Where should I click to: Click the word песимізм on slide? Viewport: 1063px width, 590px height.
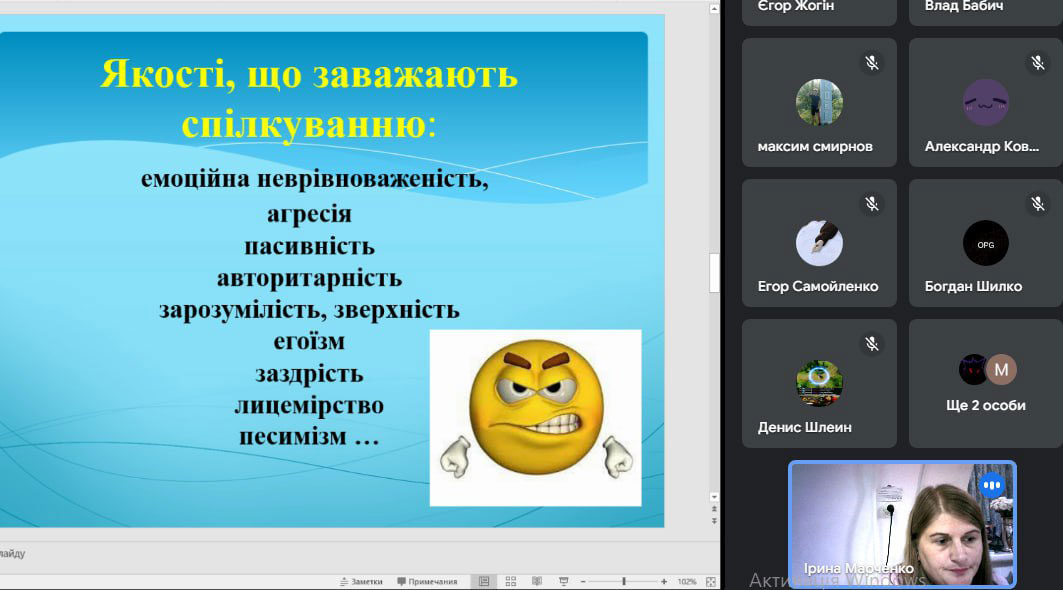[x=294, y=436]
